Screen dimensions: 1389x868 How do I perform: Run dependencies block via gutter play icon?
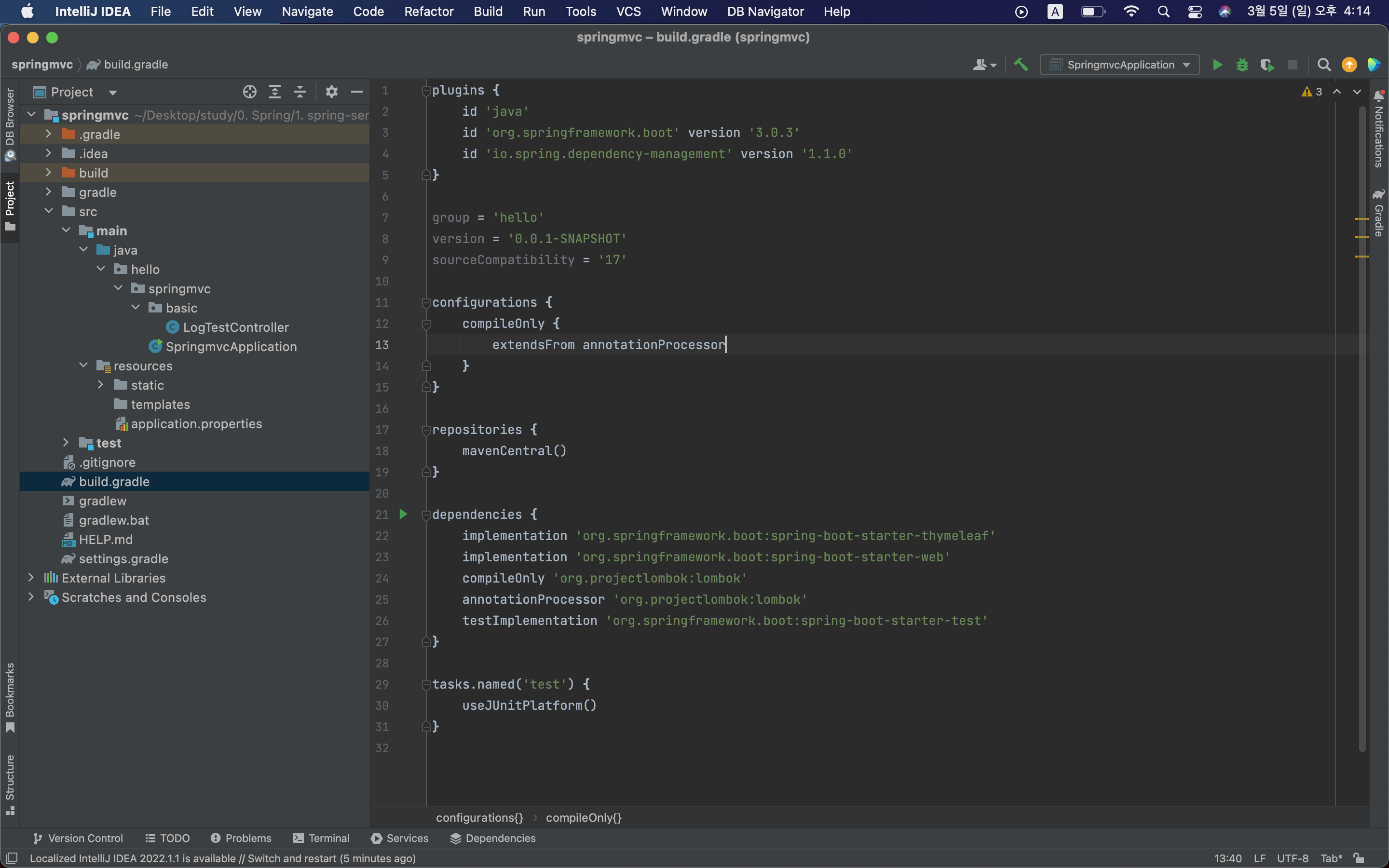404,515
